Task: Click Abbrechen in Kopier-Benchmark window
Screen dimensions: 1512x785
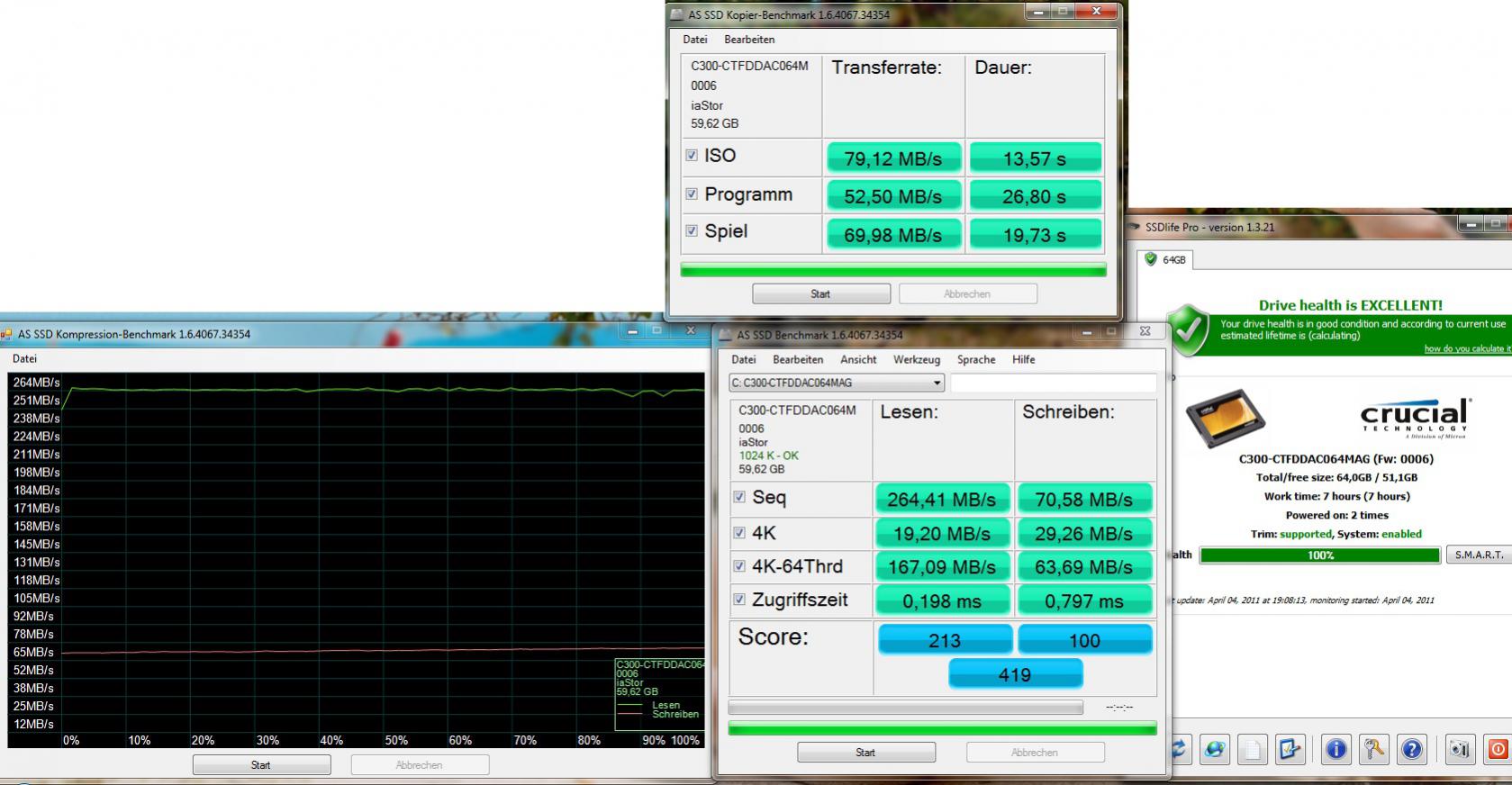Action: coord(967,293)
